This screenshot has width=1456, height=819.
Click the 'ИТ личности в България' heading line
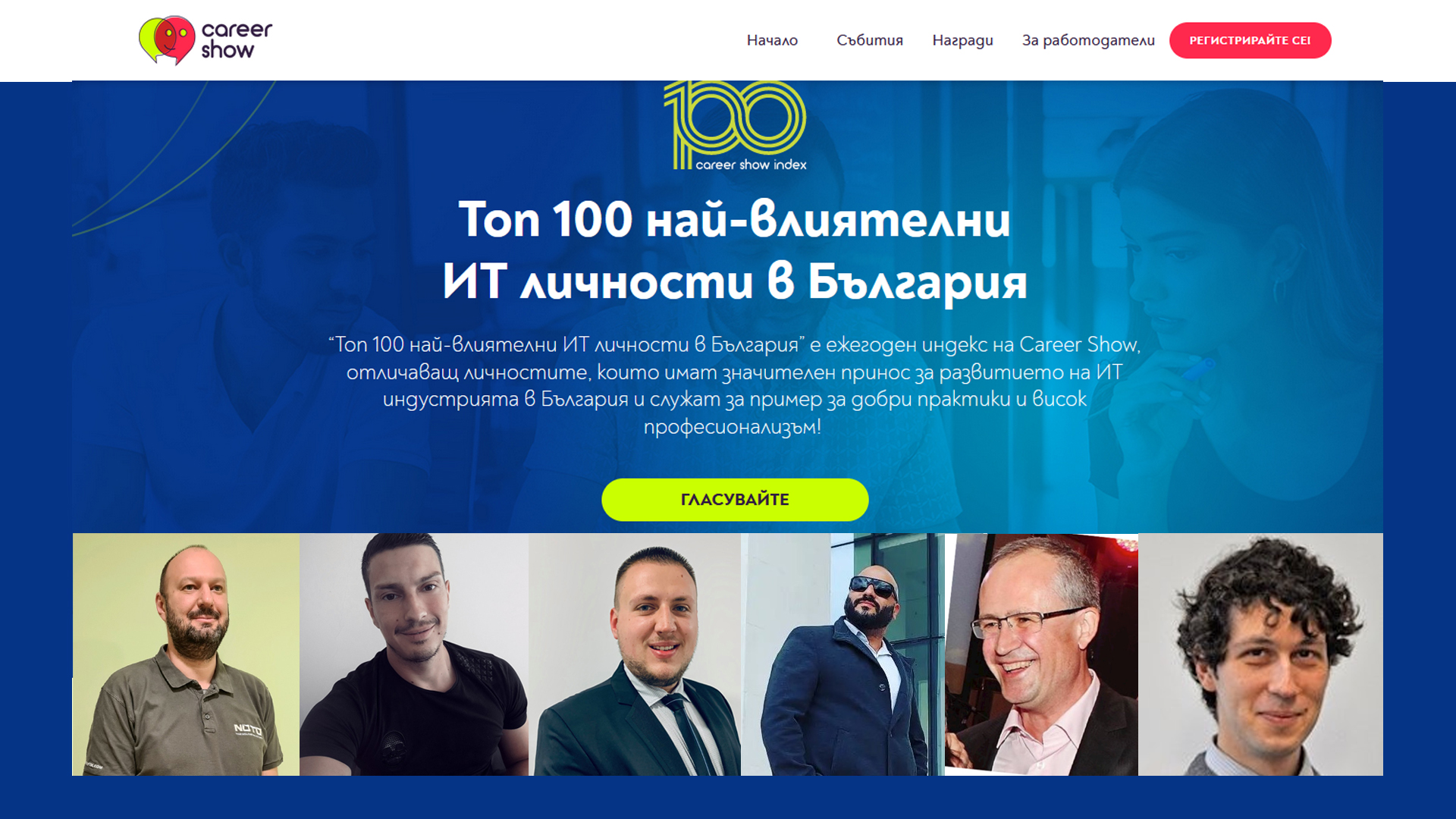point(735,282)
